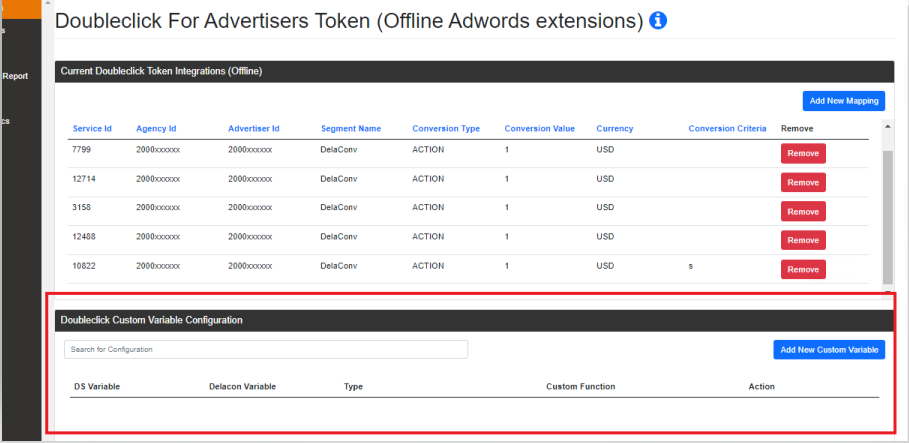Sort table by Conversion Type column
This screenshot has height=443, width=909.
[x=446, y=129]
